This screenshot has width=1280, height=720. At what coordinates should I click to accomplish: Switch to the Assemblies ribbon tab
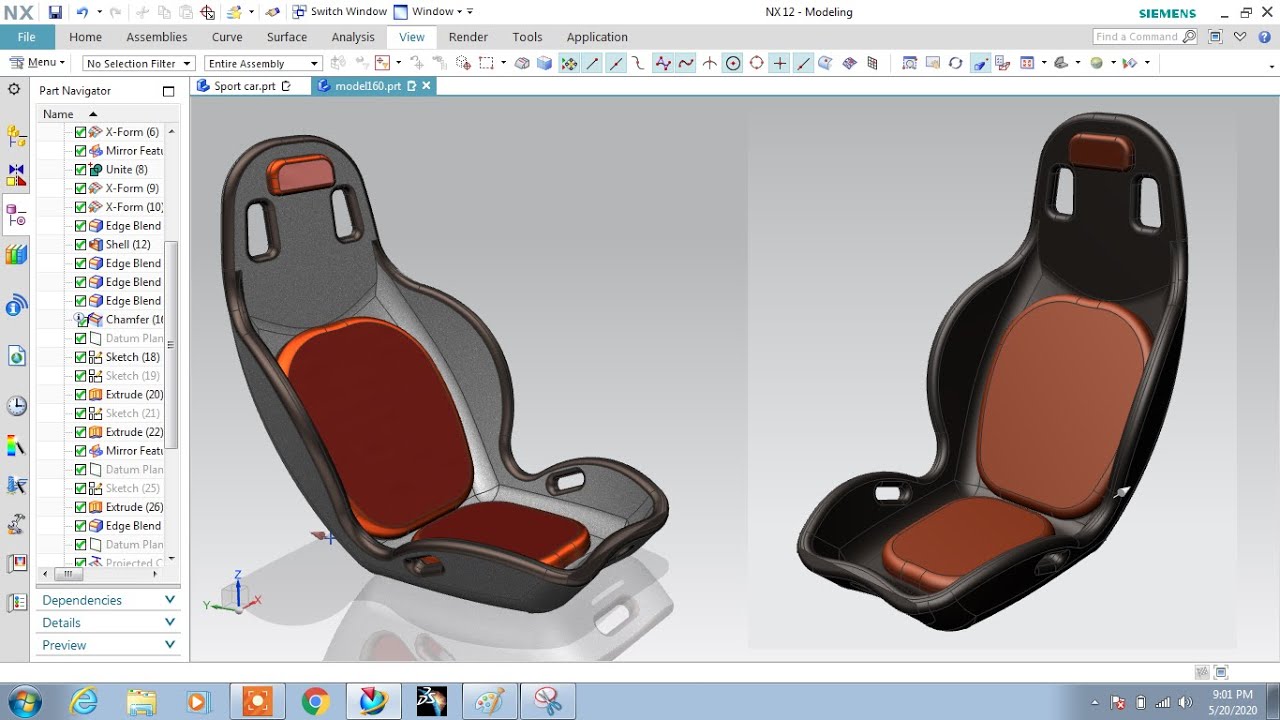[156, 37]
